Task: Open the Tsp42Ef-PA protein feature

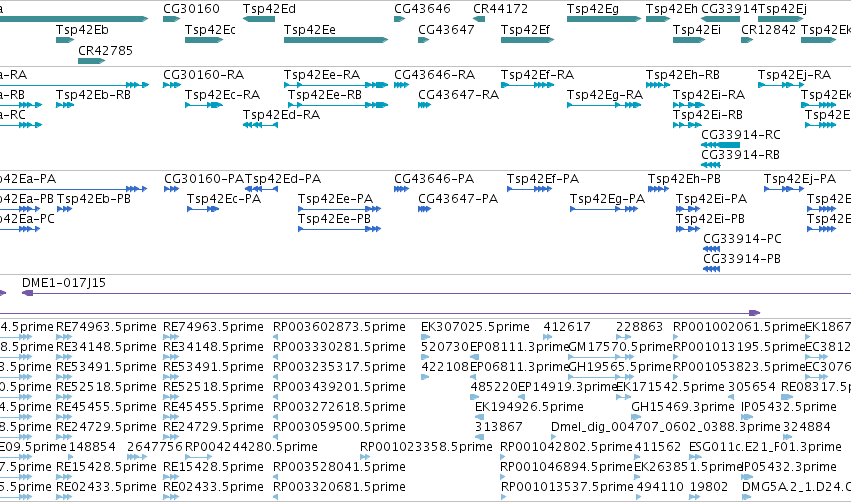Action: tap(530, 189)
